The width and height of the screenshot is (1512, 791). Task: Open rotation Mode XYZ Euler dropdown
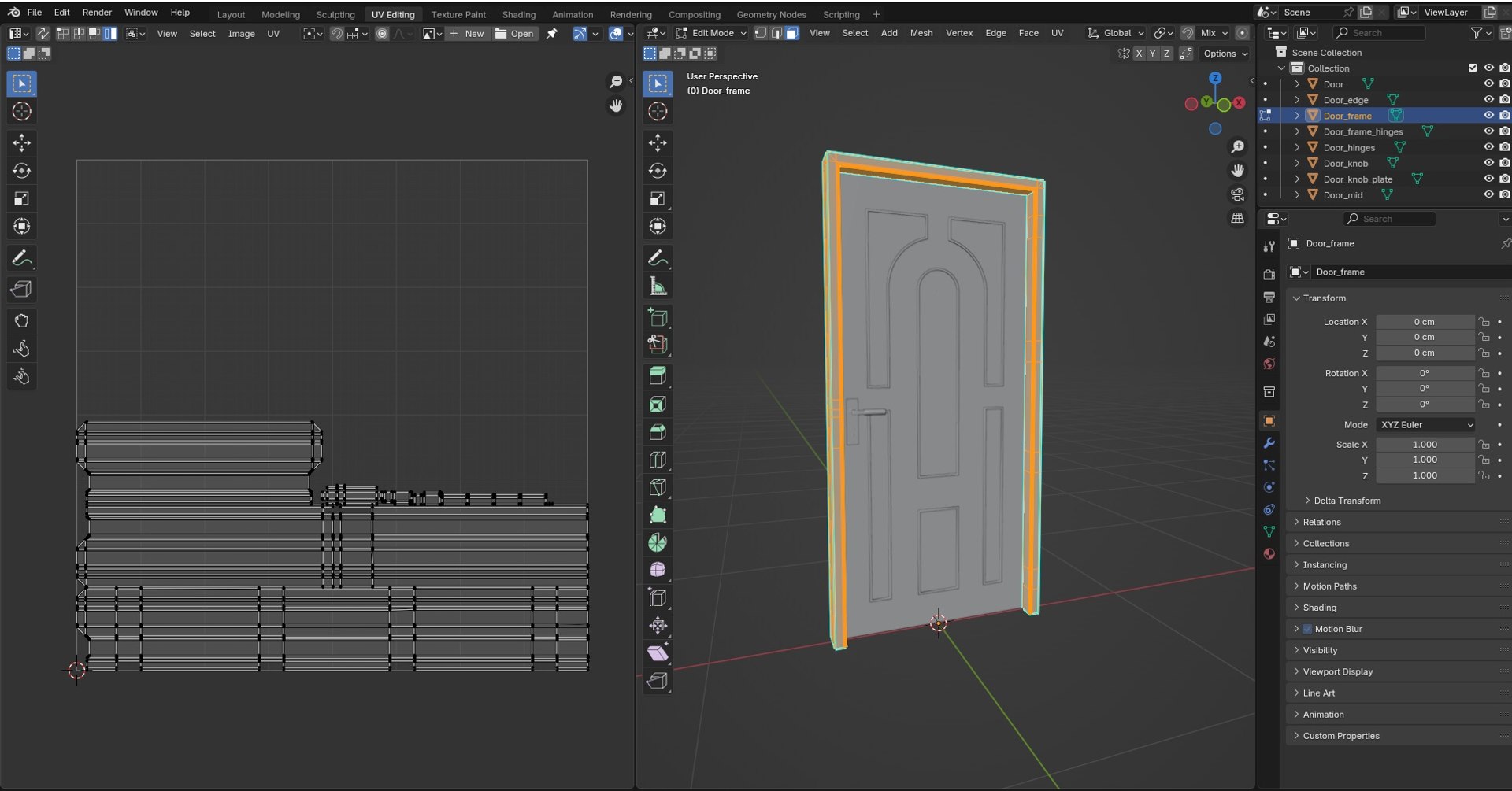point(1425,424)
